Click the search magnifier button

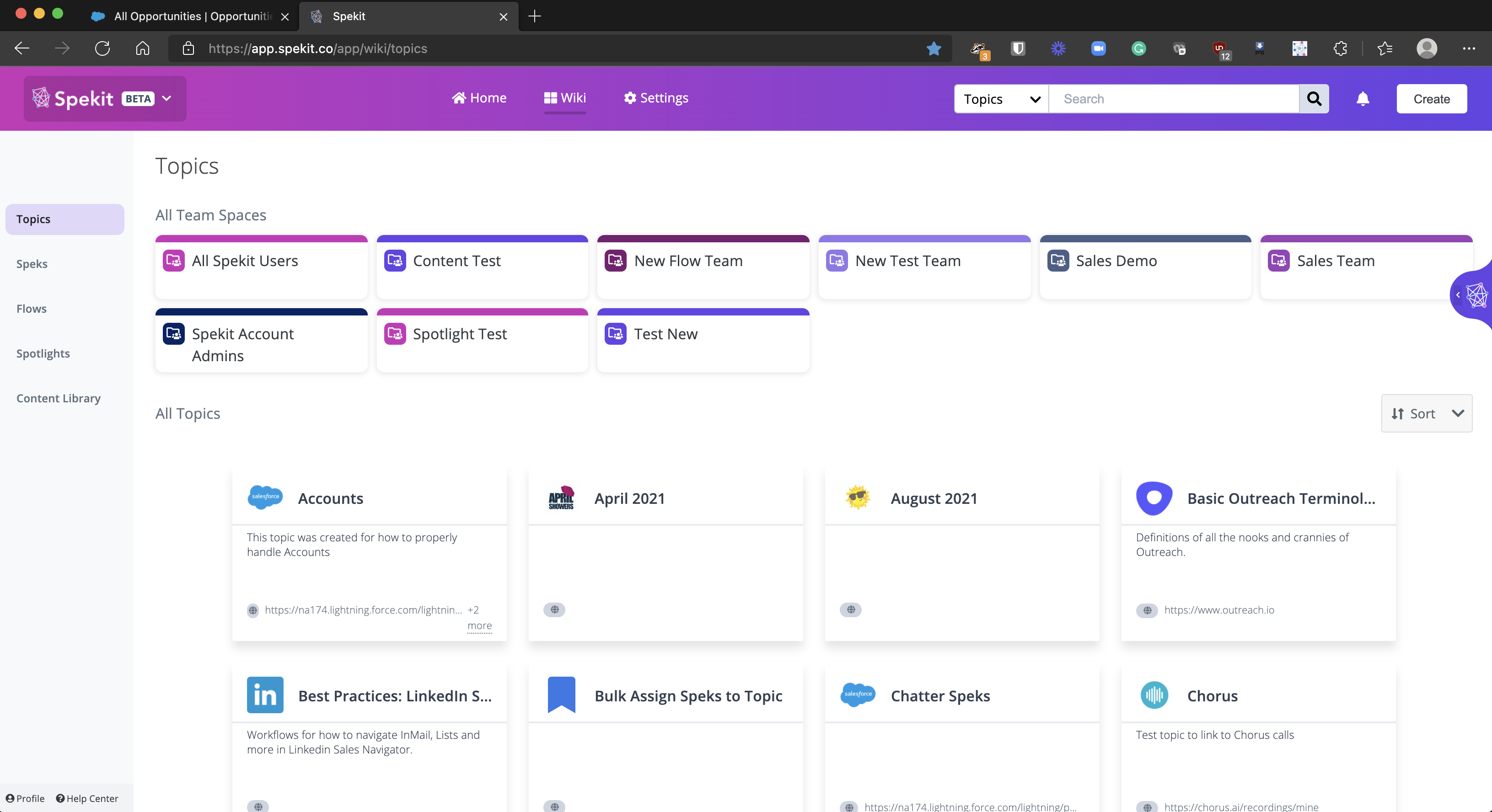(x=1314, y=99)
